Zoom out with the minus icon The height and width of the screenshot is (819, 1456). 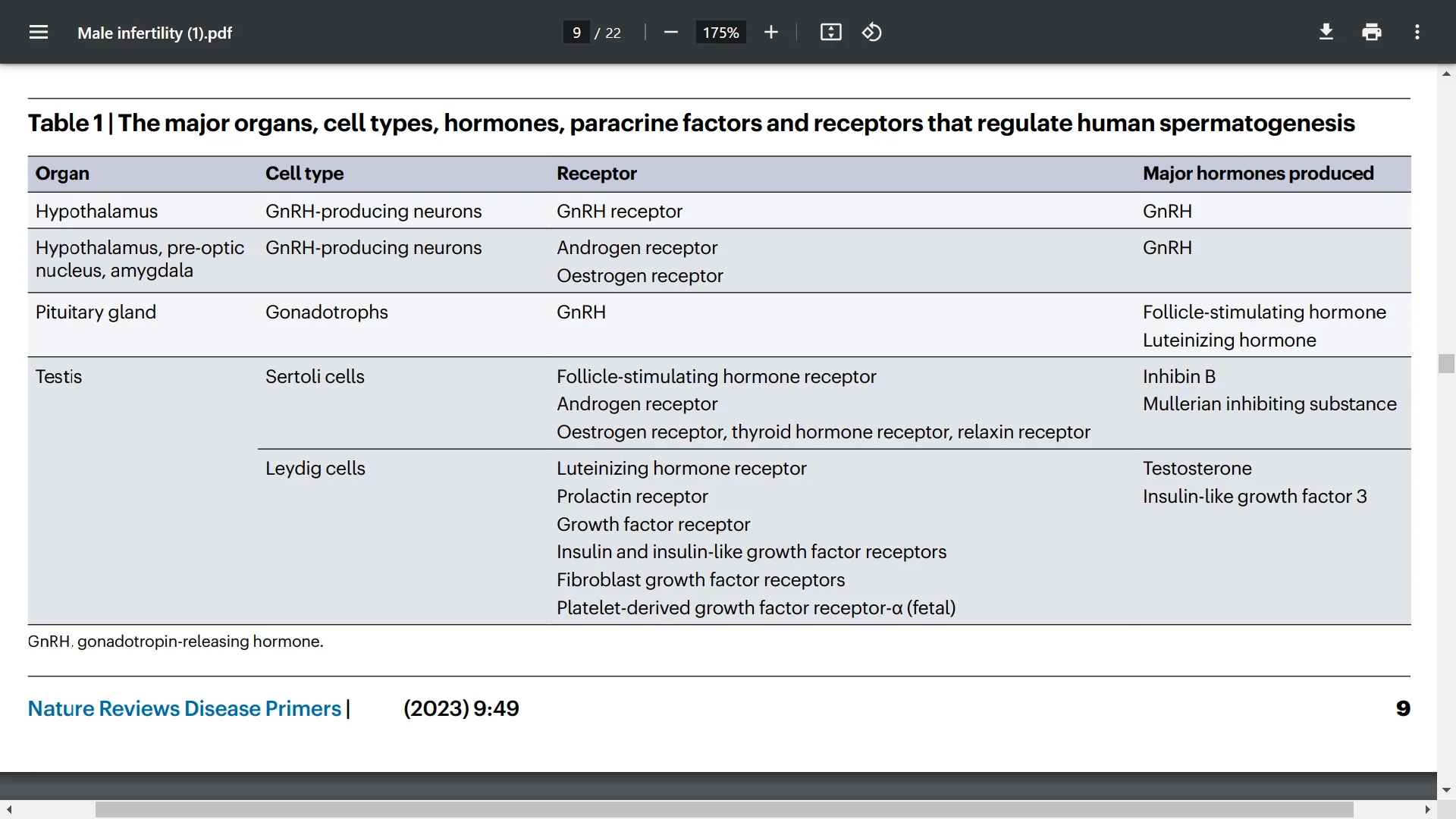tap(670, 32)
